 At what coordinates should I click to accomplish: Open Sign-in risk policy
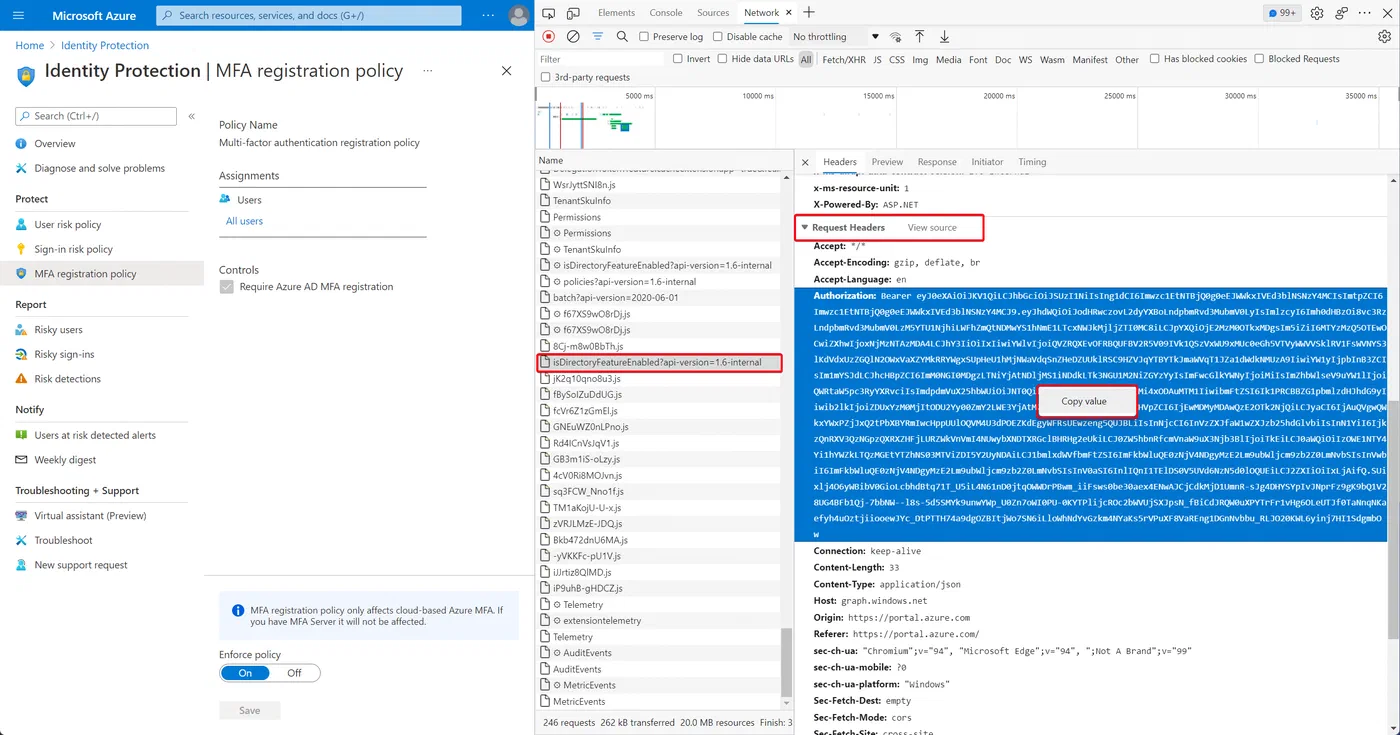click(x=73, y=249)
